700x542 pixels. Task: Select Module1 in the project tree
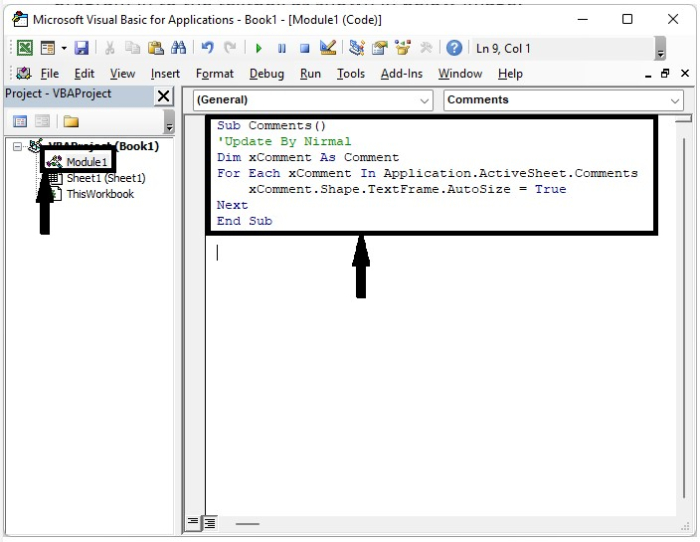87,162
